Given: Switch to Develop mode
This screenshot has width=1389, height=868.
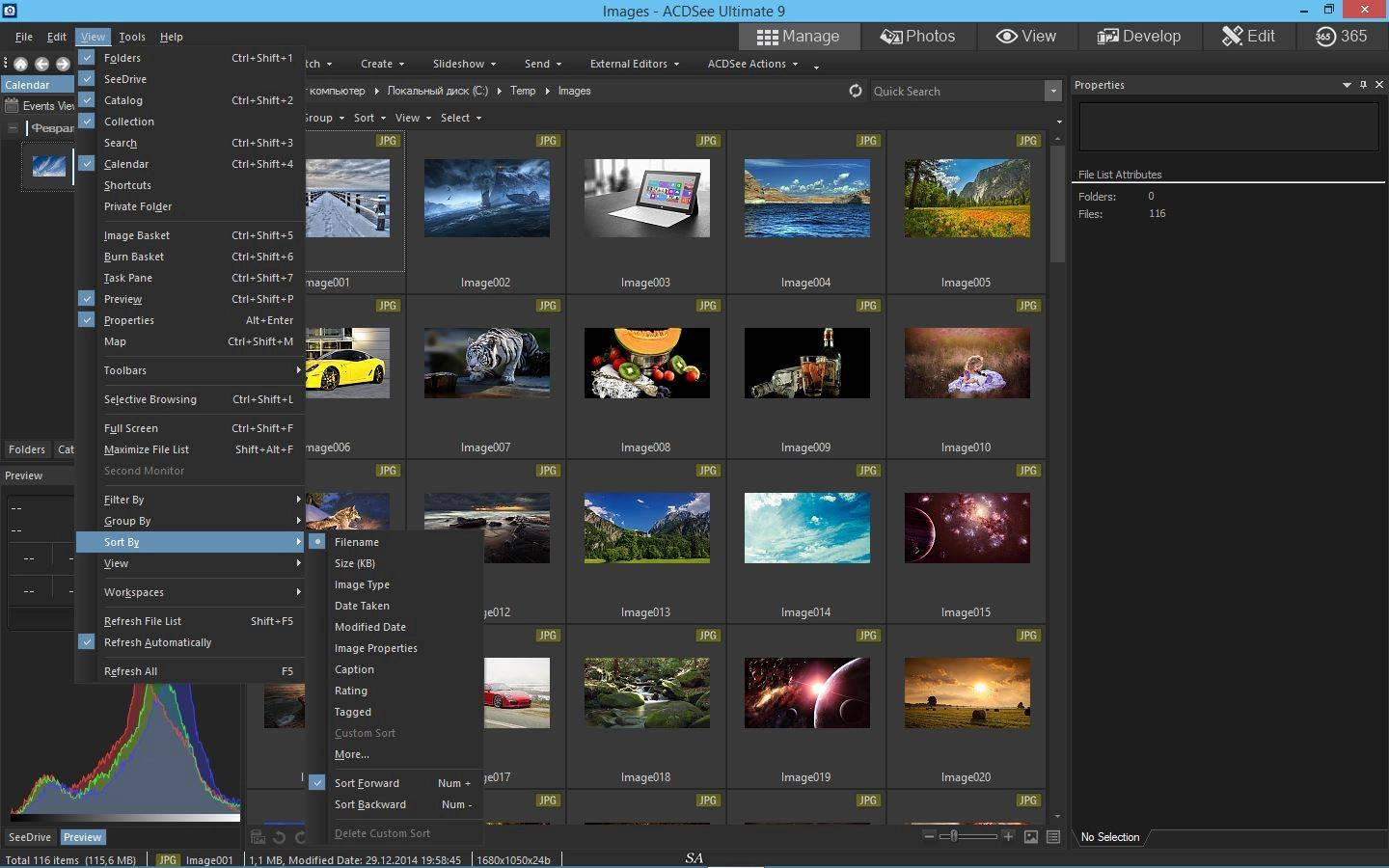Looking at the screenshot, I should coord(1138,37).
